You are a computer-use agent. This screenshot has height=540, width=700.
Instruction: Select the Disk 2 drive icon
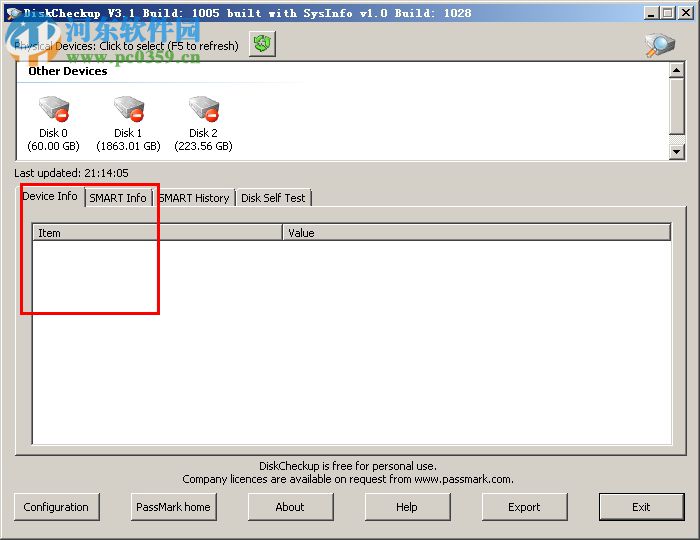pos(204,108)
